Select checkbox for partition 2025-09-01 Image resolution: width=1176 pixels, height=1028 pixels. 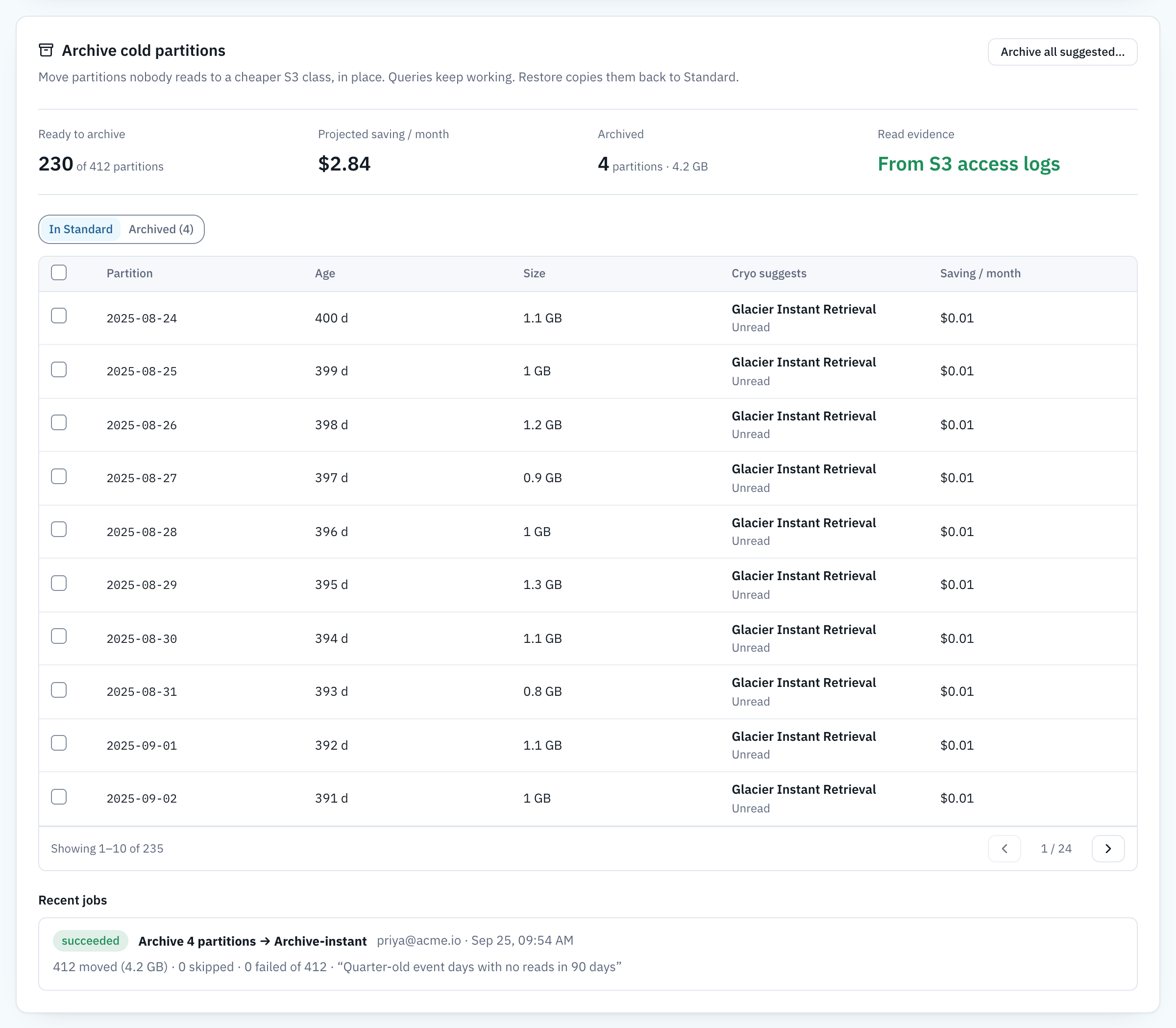point(58,743)
